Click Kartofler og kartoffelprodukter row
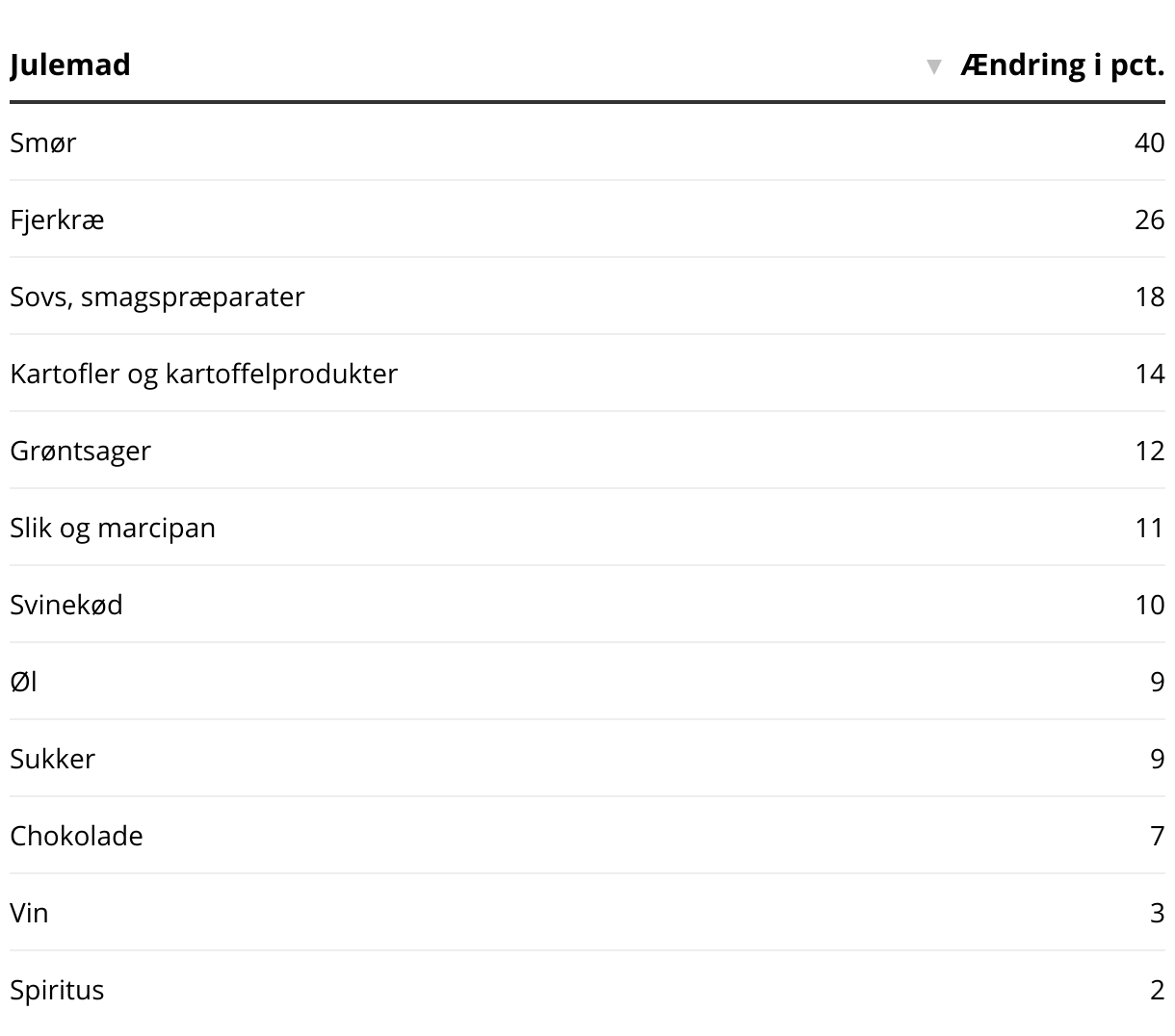Viewport: 1175px width, 1036px height. (x=203, y=374)
